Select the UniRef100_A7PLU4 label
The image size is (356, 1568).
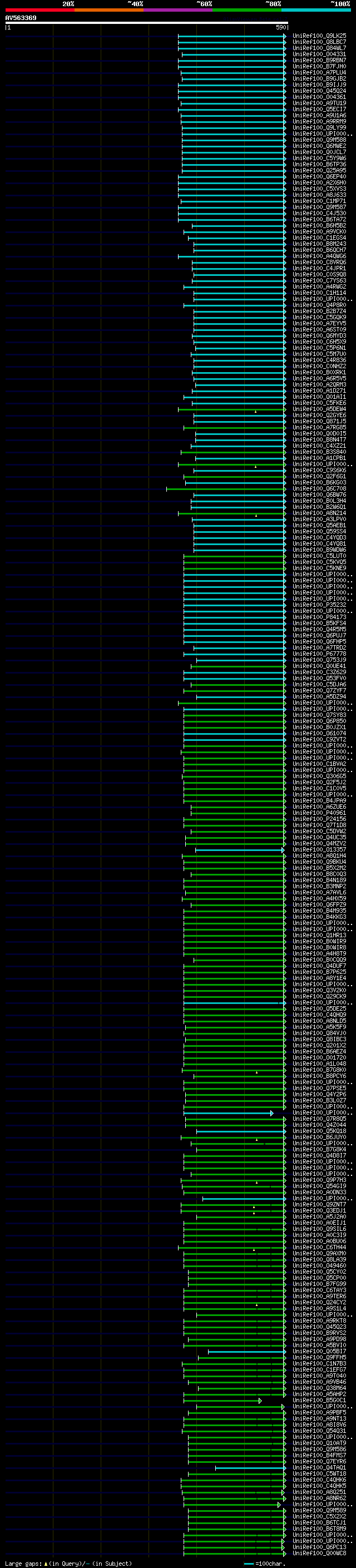pyautogui.click(x=319, y=72)
